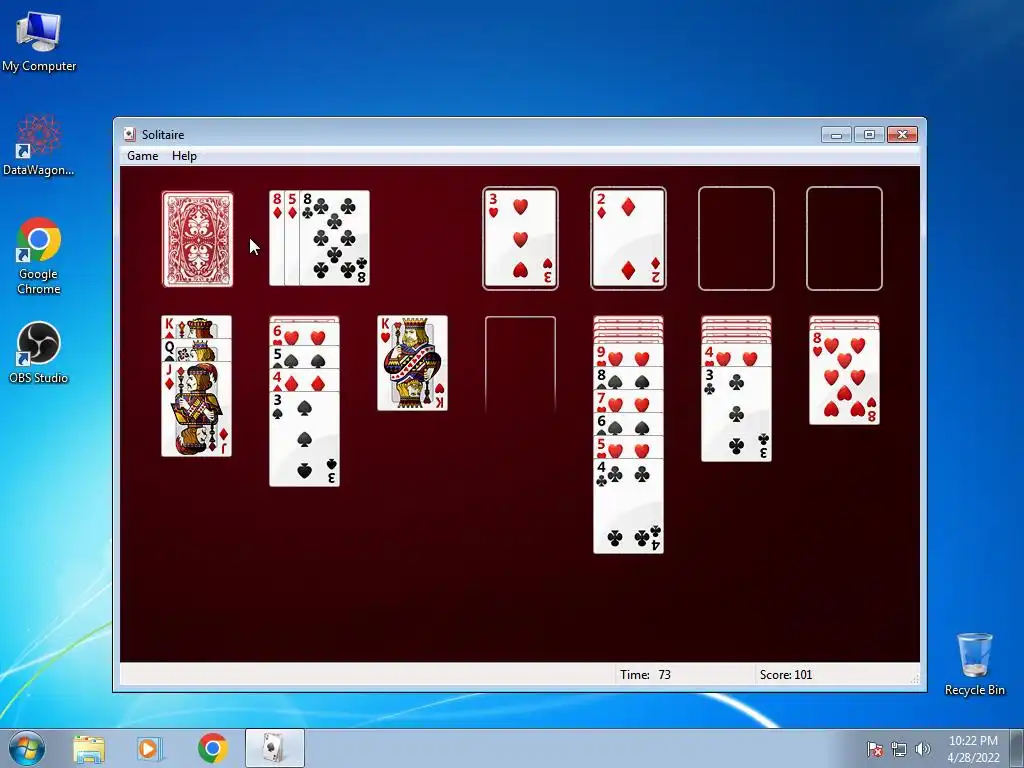This screenshot has width=1024, height=768.
Task: Select the 3 of spades card
Action: pyautogui.click(x=304, y=439)
